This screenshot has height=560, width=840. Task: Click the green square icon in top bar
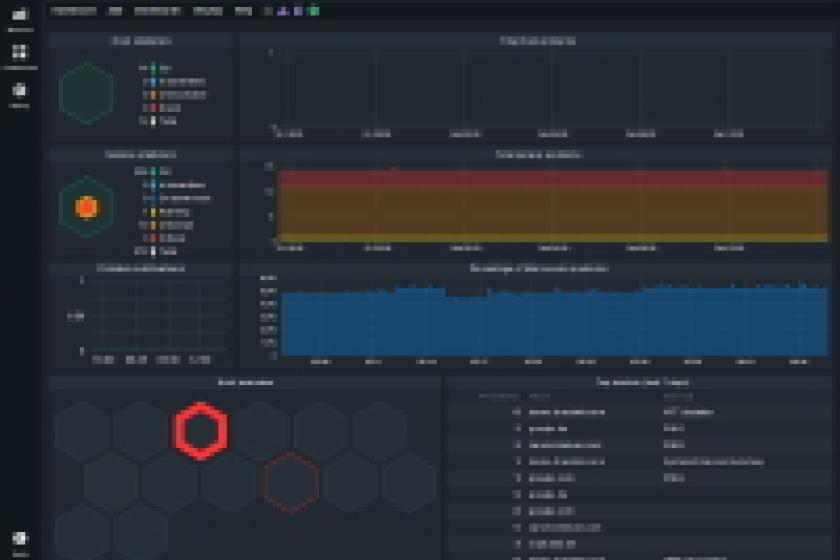coord(314,11)
